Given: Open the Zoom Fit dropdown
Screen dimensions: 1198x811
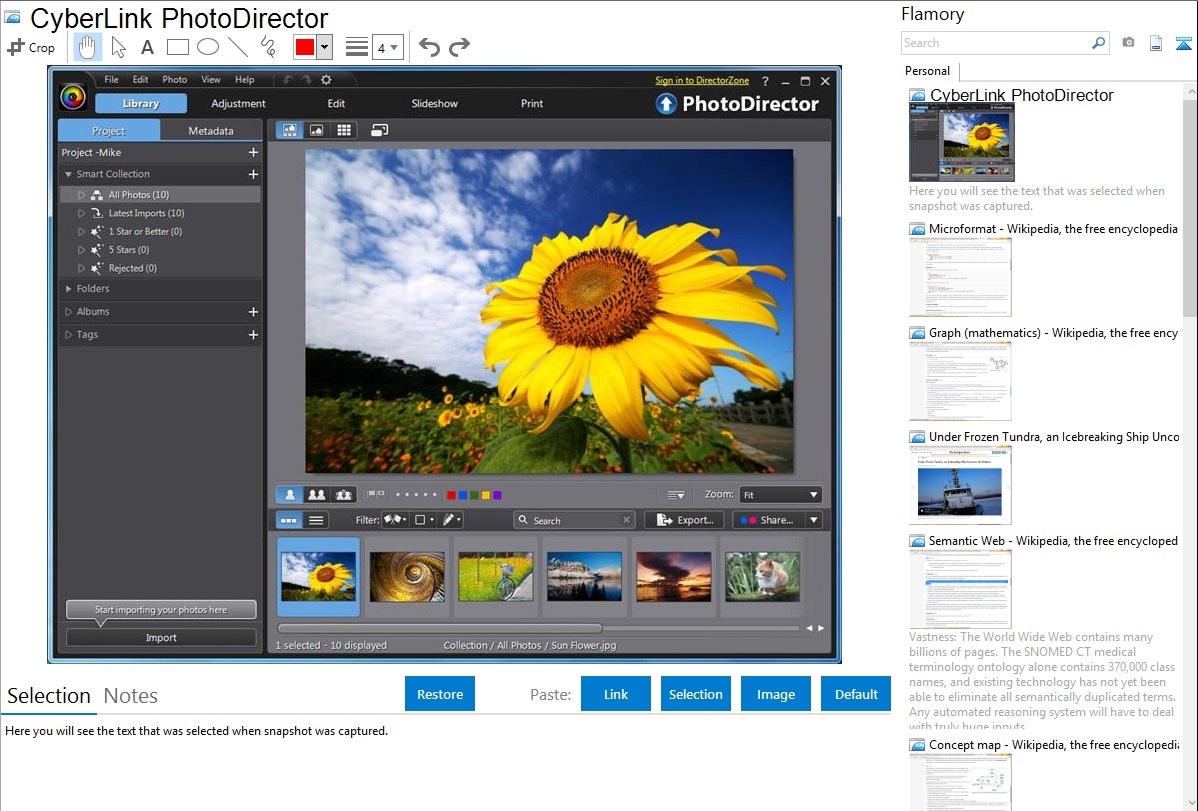Looking at the screenshot, I should point(780,495).
